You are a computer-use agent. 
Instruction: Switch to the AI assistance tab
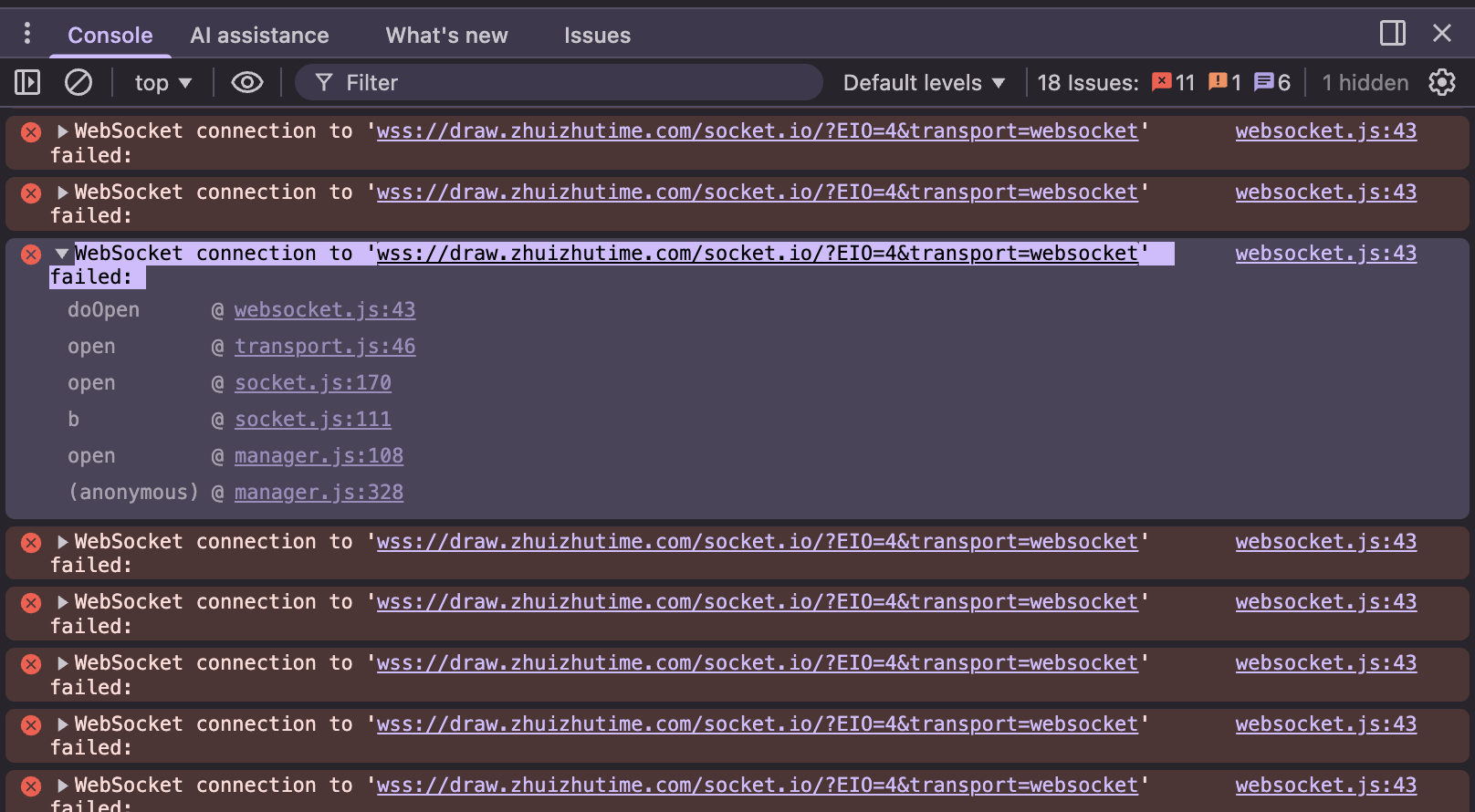259,36
